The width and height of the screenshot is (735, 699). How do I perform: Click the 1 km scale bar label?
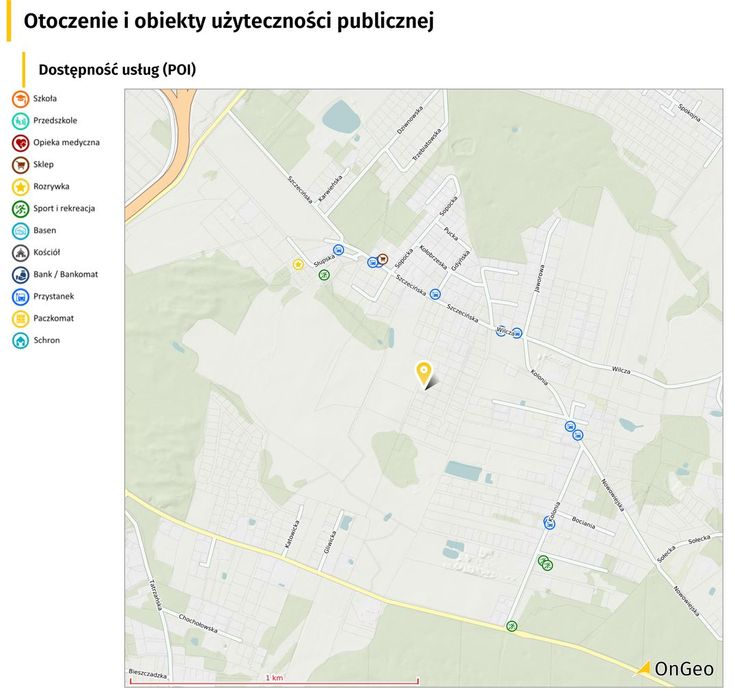274,678
